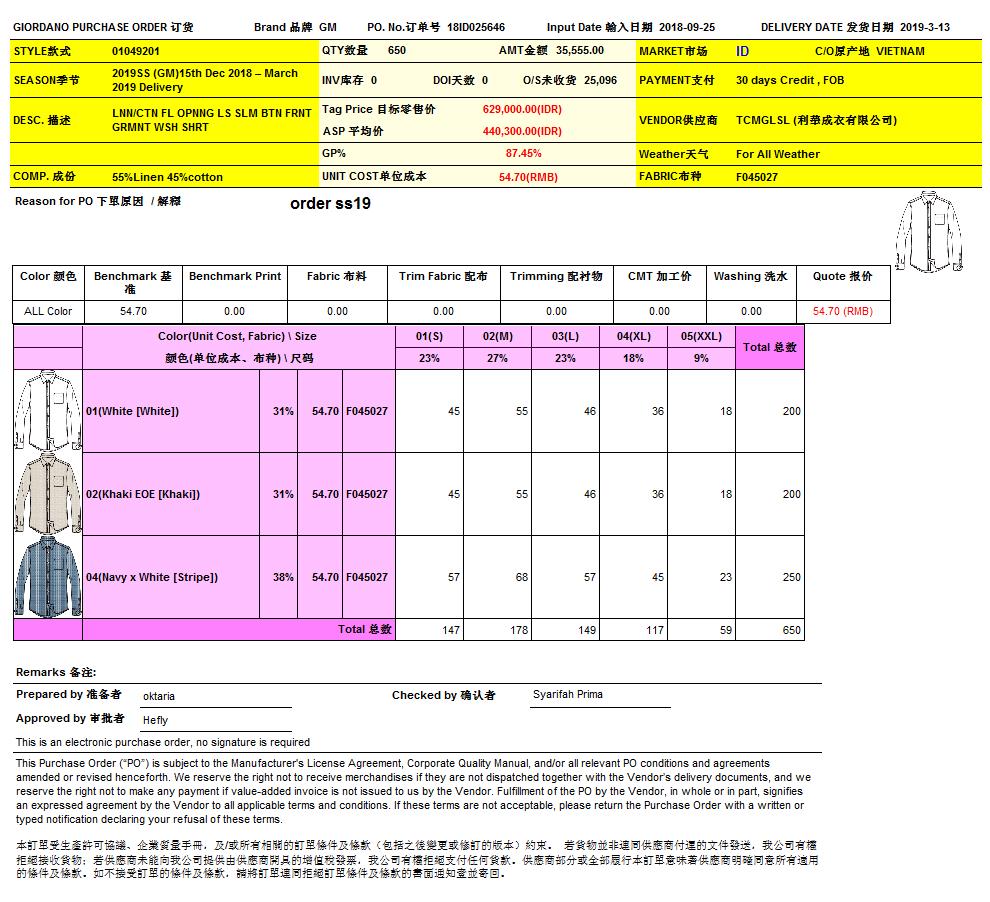Select the 05(XXL) size column header

[x=701, y=337]
